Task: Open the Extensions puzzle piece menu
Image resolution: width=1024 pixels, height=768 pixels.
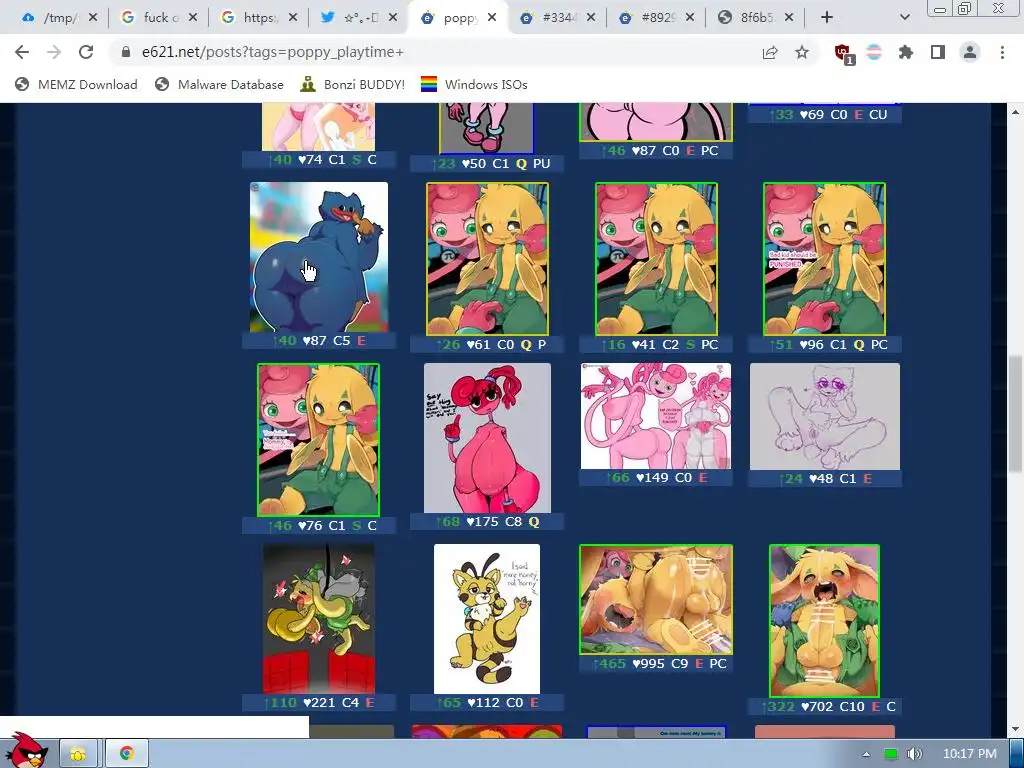Action: (x=906, y=52)
